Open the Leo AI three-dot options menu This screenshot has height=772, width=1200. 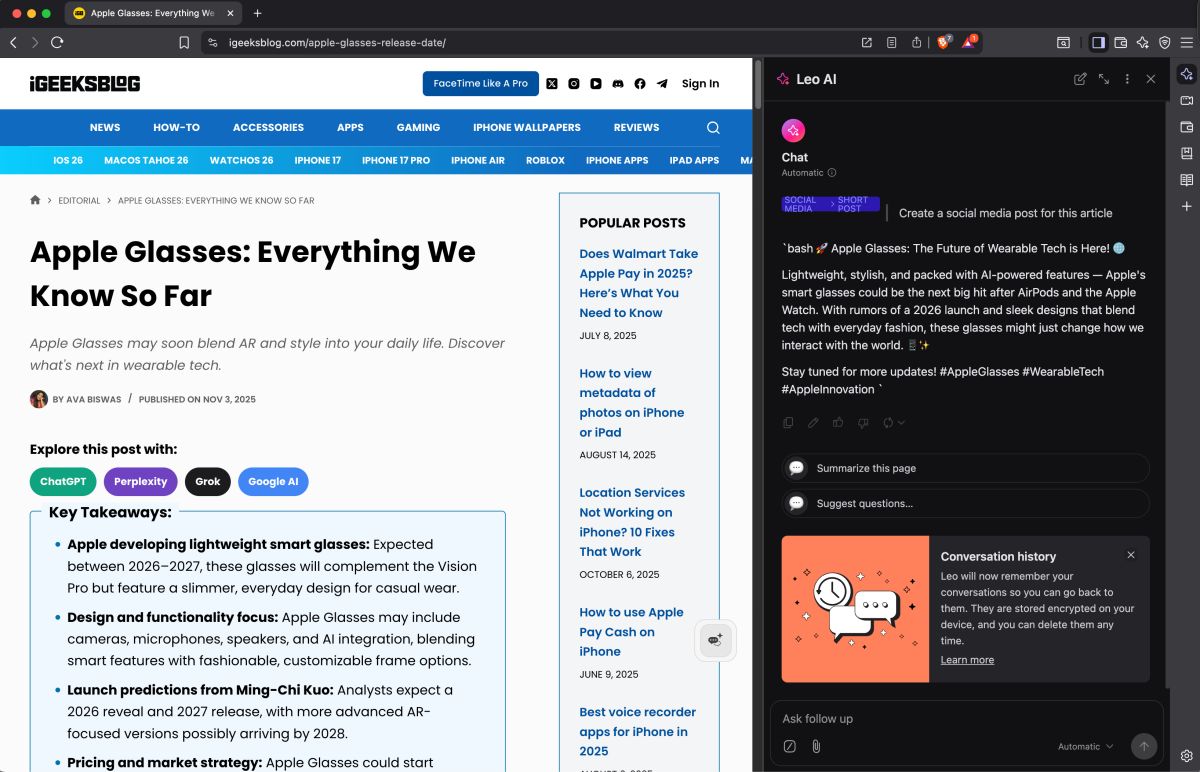(1126, 79)
